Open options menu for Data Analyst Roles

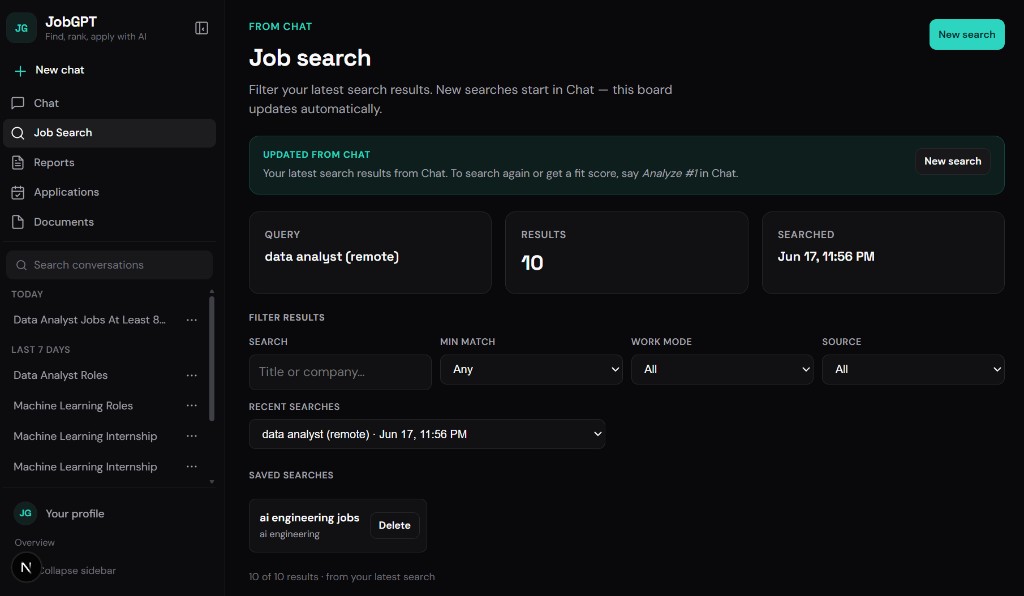coord(191,375)
